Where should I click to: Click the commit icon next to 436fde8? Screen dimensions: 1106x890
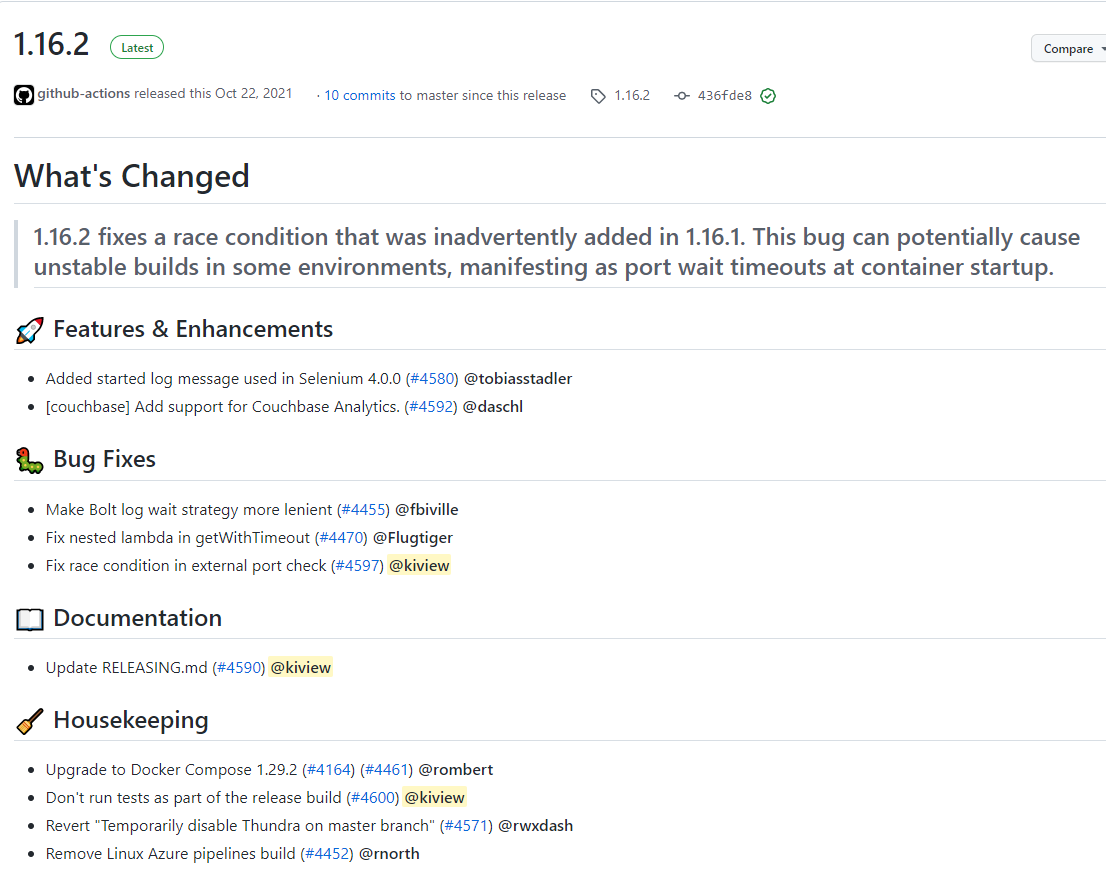click(681, 96)
